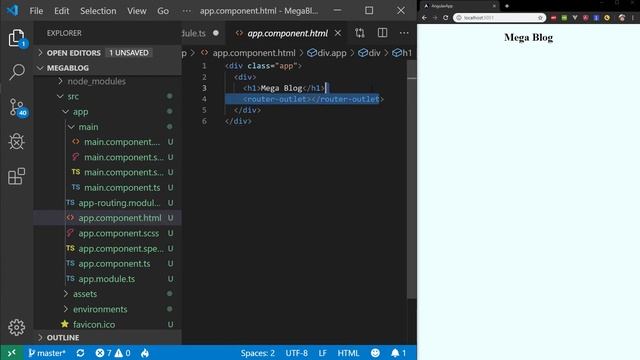Click the remote window indicator in status bar
640x360 pixels.
tap(11, 353)
